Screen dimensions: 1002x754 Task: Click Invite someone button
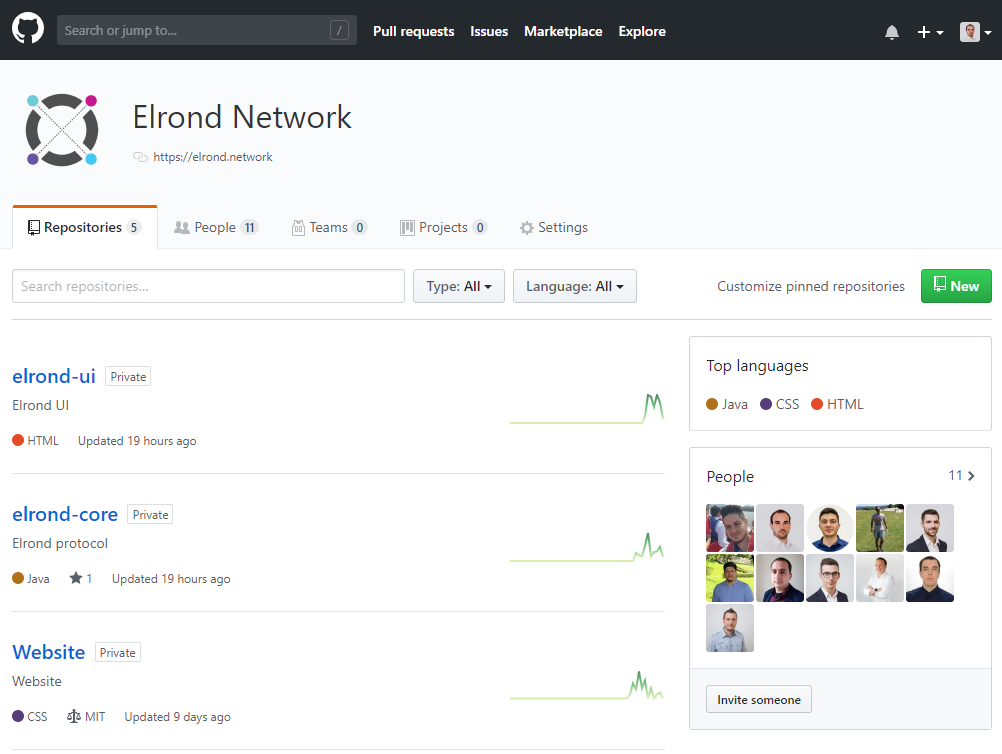[759, 700]
